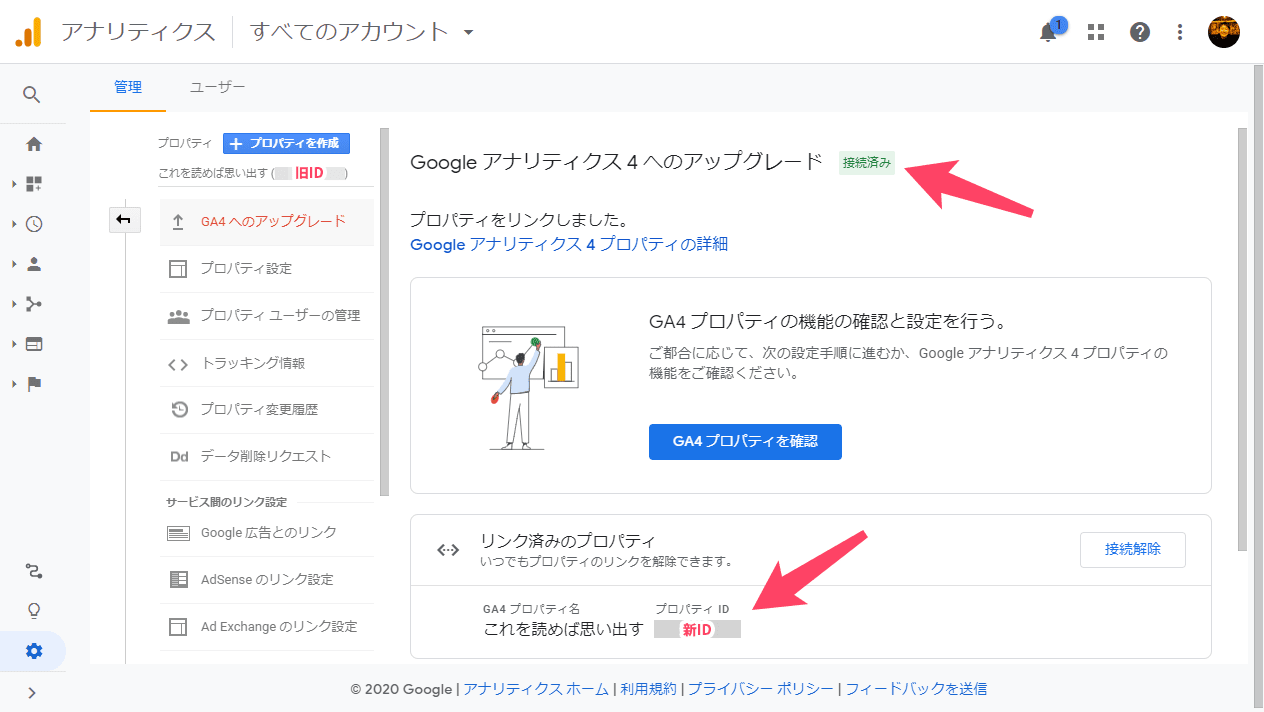
Task: Click the GA4 プロパティを確認 button
Action: coord(745,442)
